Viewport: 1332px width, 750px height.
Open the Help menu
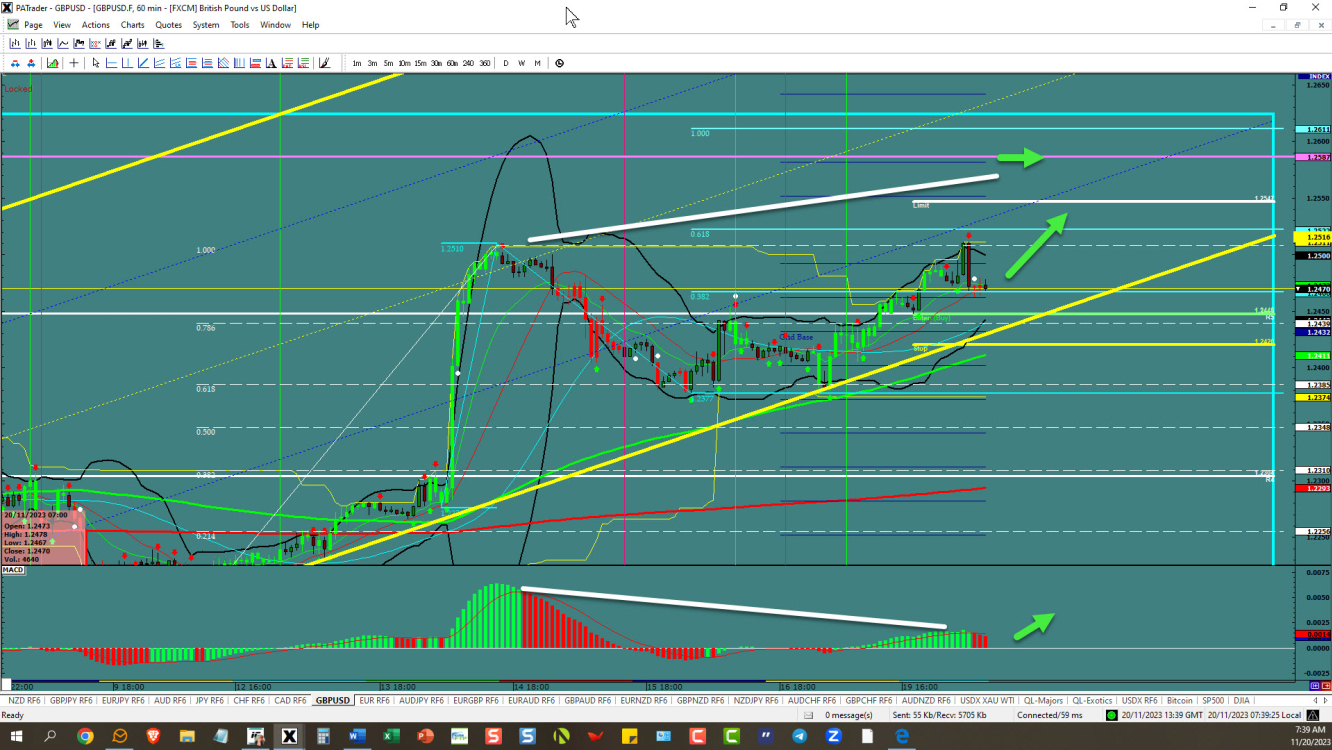click(x=310, y=25)
